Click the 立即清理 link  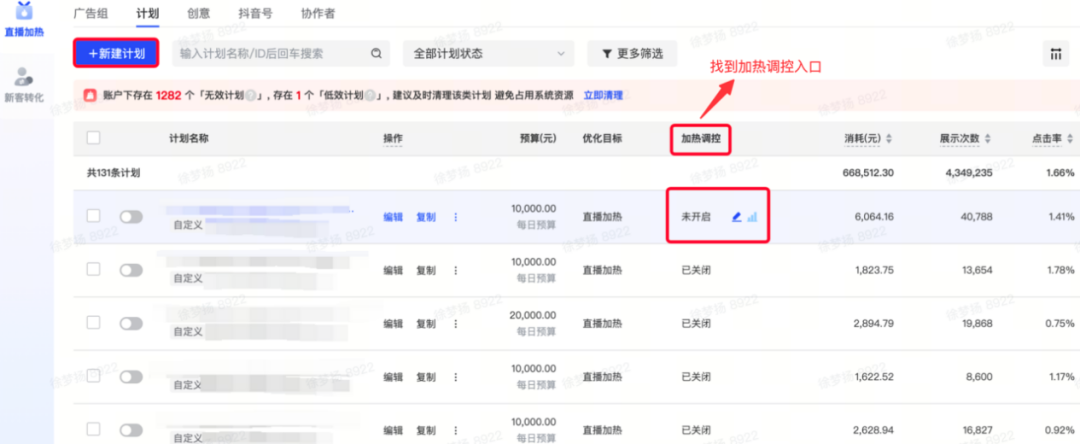tap(603, 95)
